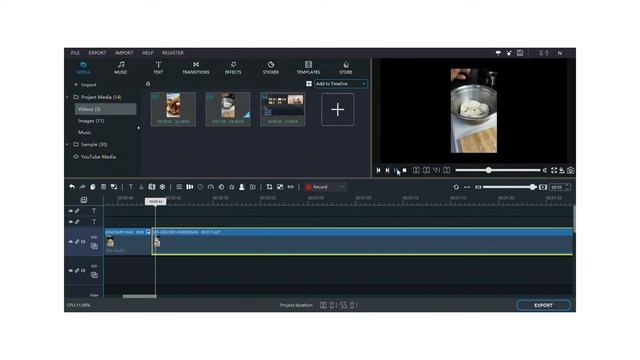
Task: Open the Add to Timeline dropdown
Action: click(341, 84)
